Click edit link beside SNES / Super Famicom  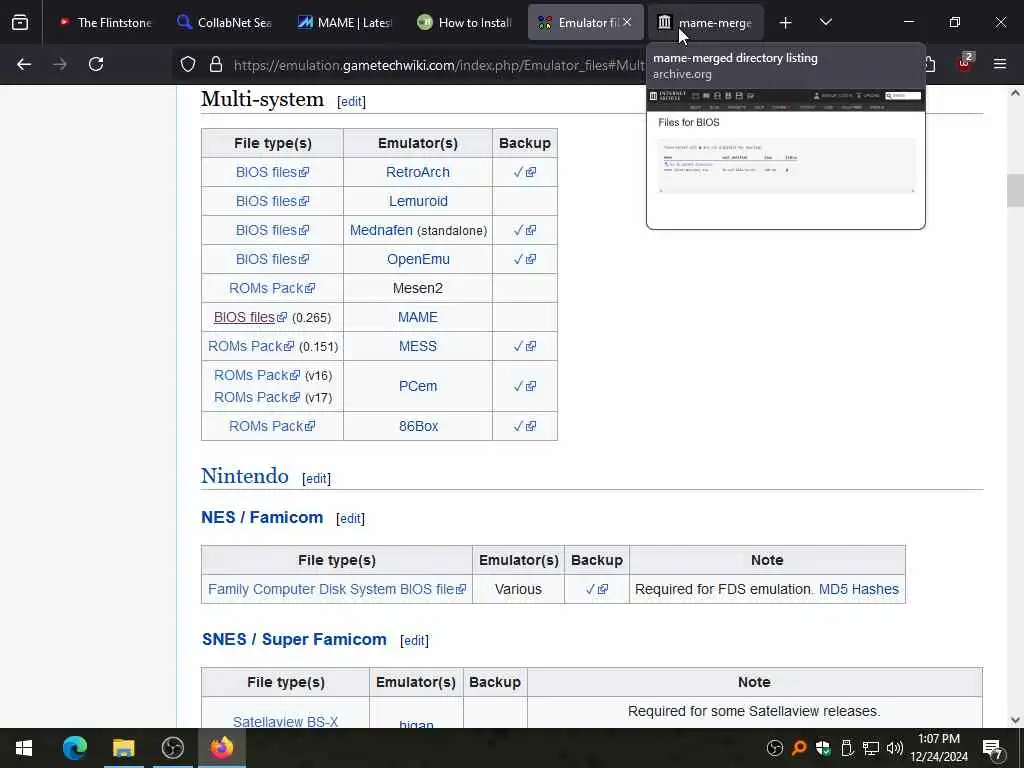tap(415, 641)
